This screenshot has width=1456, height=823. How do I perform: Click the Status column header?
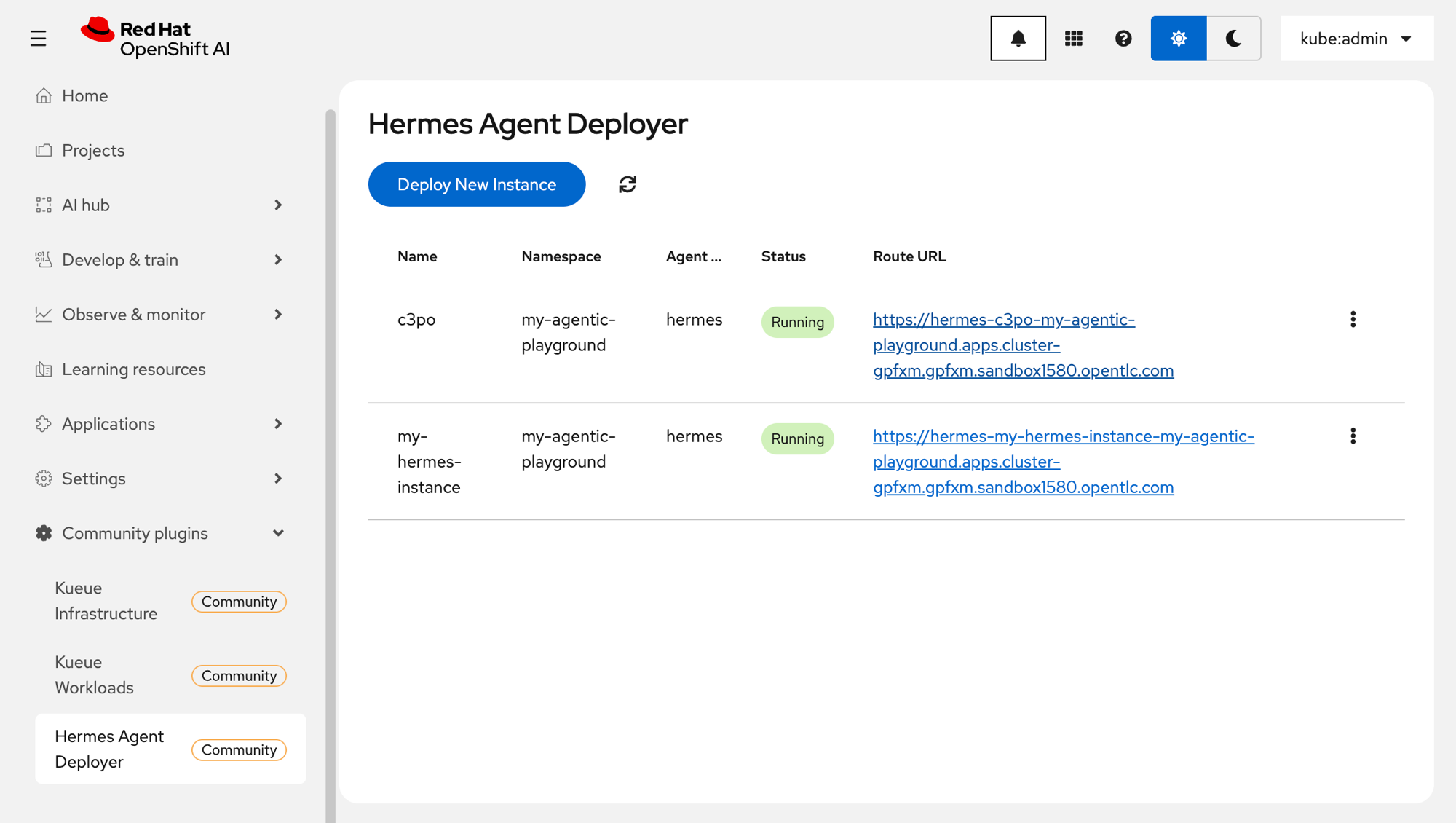pos(783,256)
